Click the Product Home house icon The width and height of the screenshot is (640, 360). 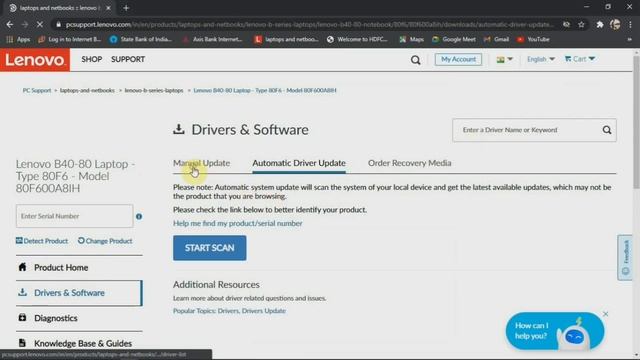point(22,267)
